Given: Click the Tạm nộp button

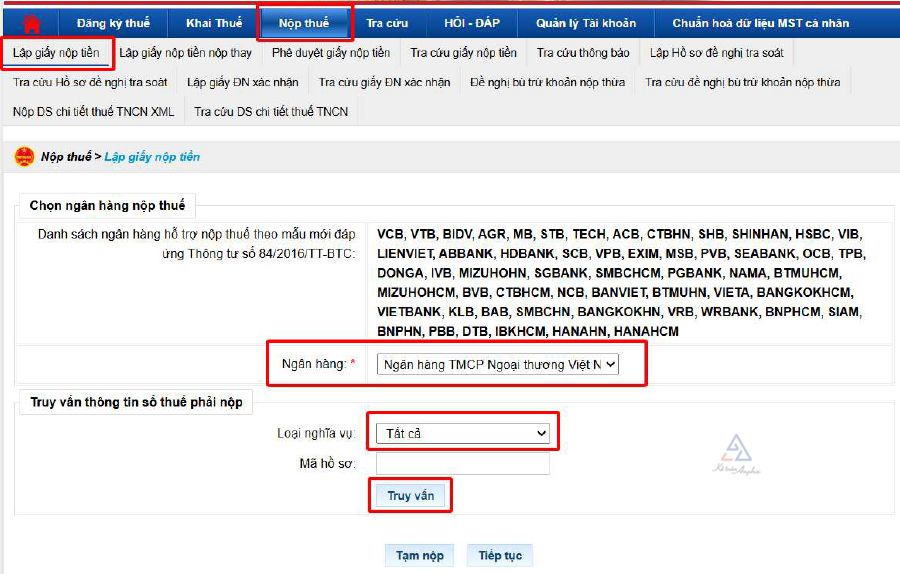Looking at the screenshot, I should (420, 555).
